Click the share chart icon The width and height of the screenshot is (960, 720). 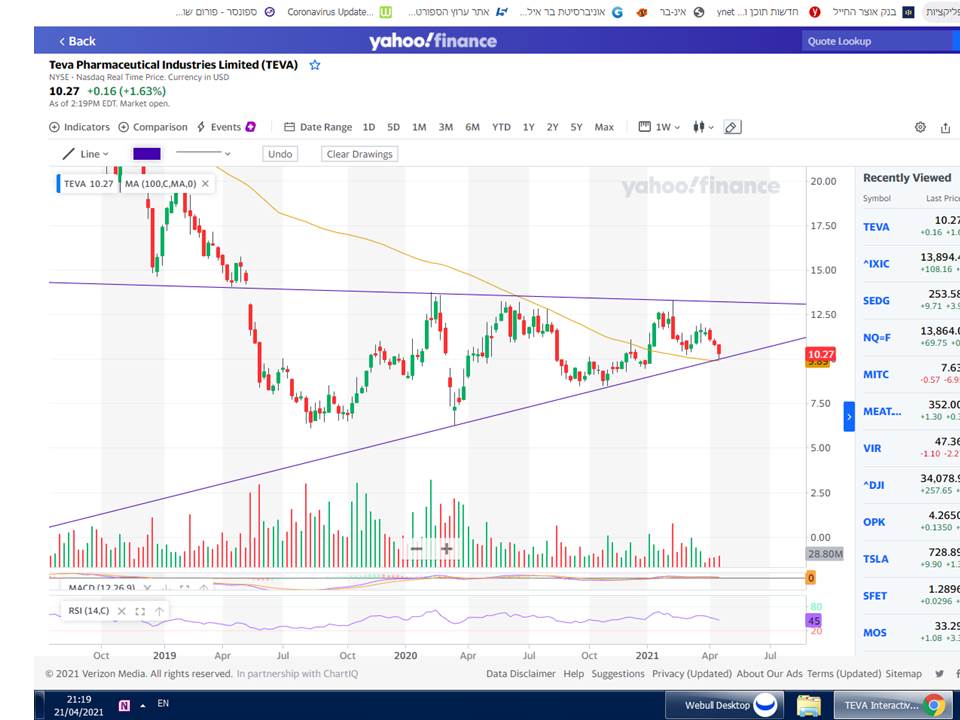click(945, 127)
